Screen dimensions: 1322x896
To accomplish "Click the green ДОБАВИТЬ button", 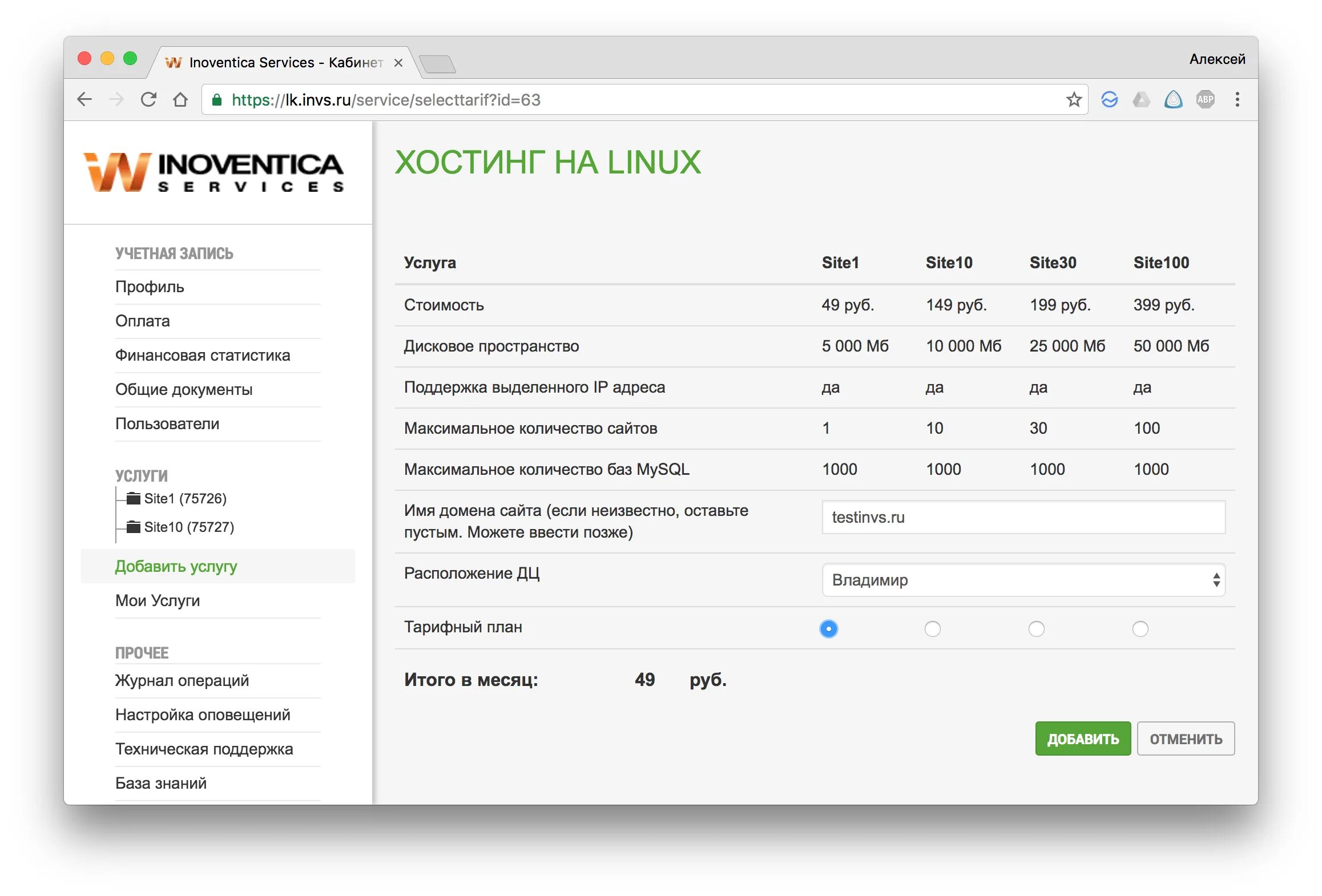I will [1083, 739].
